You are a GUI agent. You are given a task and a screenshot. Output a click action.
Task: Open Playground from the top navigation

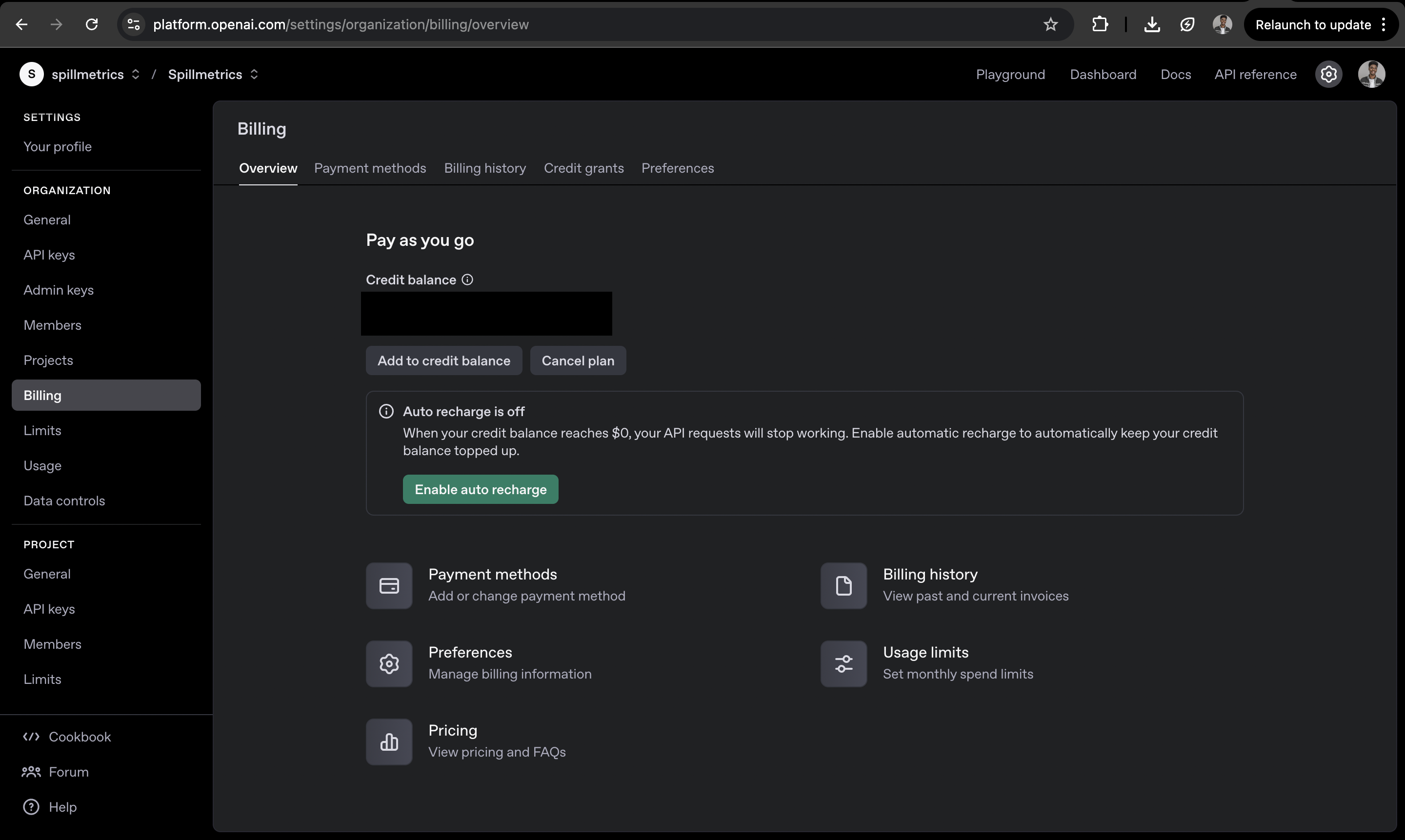[x=1010, y=74]
